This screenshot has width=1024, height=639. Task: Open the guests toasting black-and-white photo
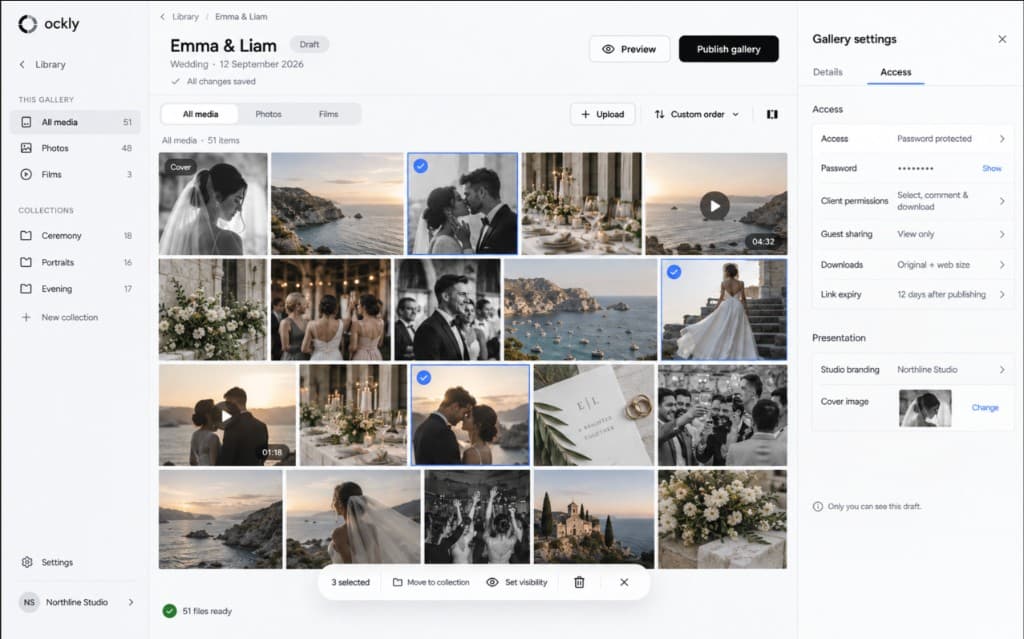pyautogui.click(x=722, y=416)
